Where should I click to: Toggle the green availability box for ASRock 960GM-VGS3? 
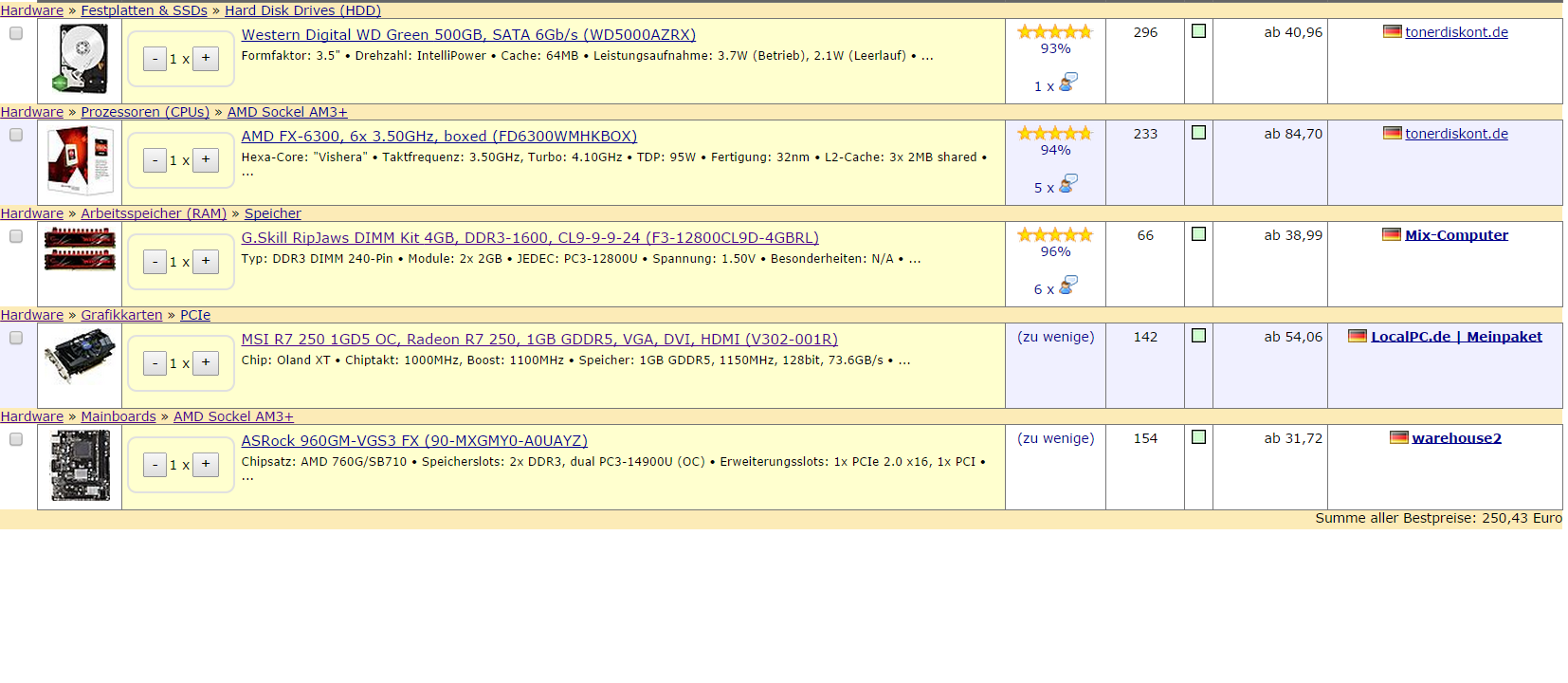pyautogui.click(x=1198, y=437)
